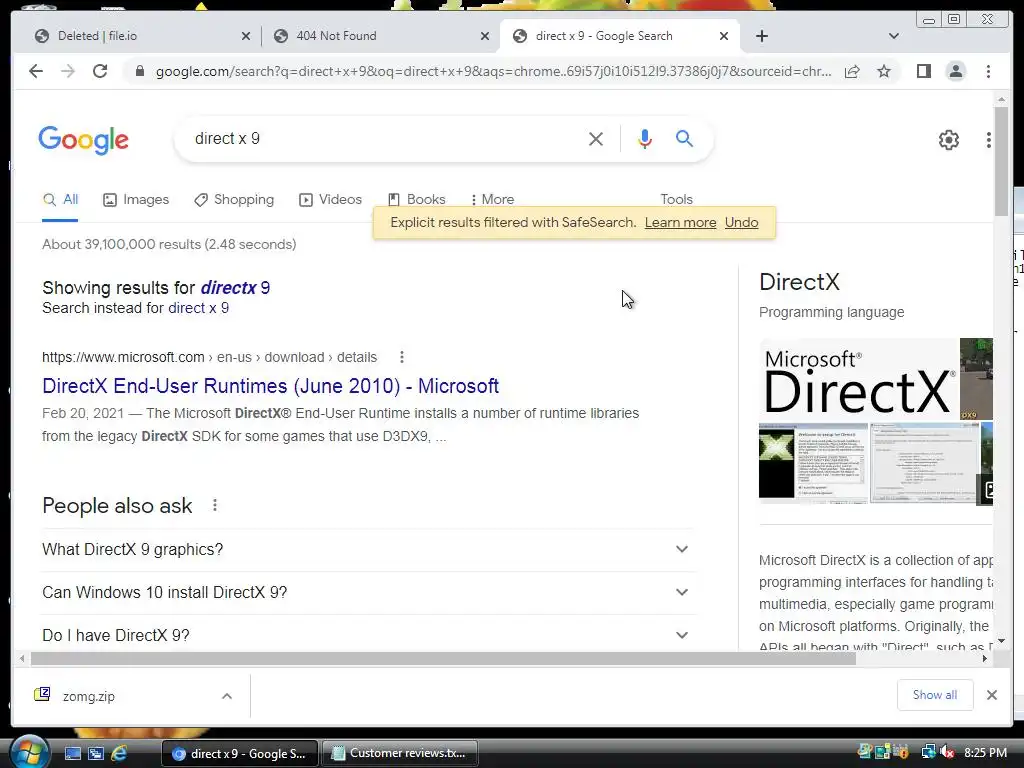Open the More filters menu
Viewport: 1024px width, 768px height.
[x=492, y=199]
